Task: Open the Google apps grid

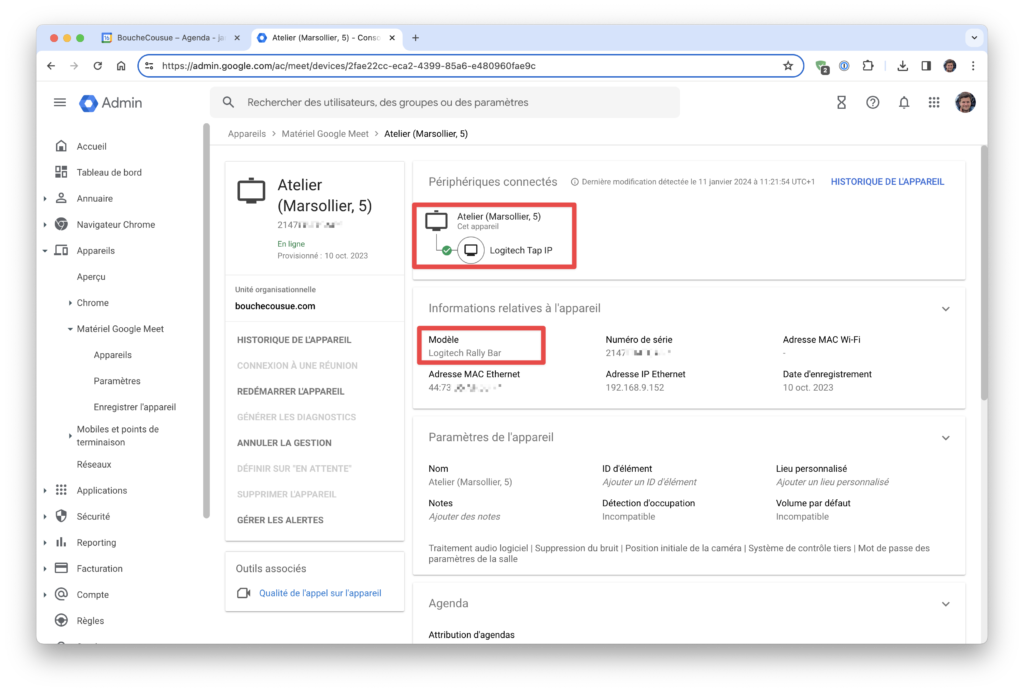Action: (934, 103)
